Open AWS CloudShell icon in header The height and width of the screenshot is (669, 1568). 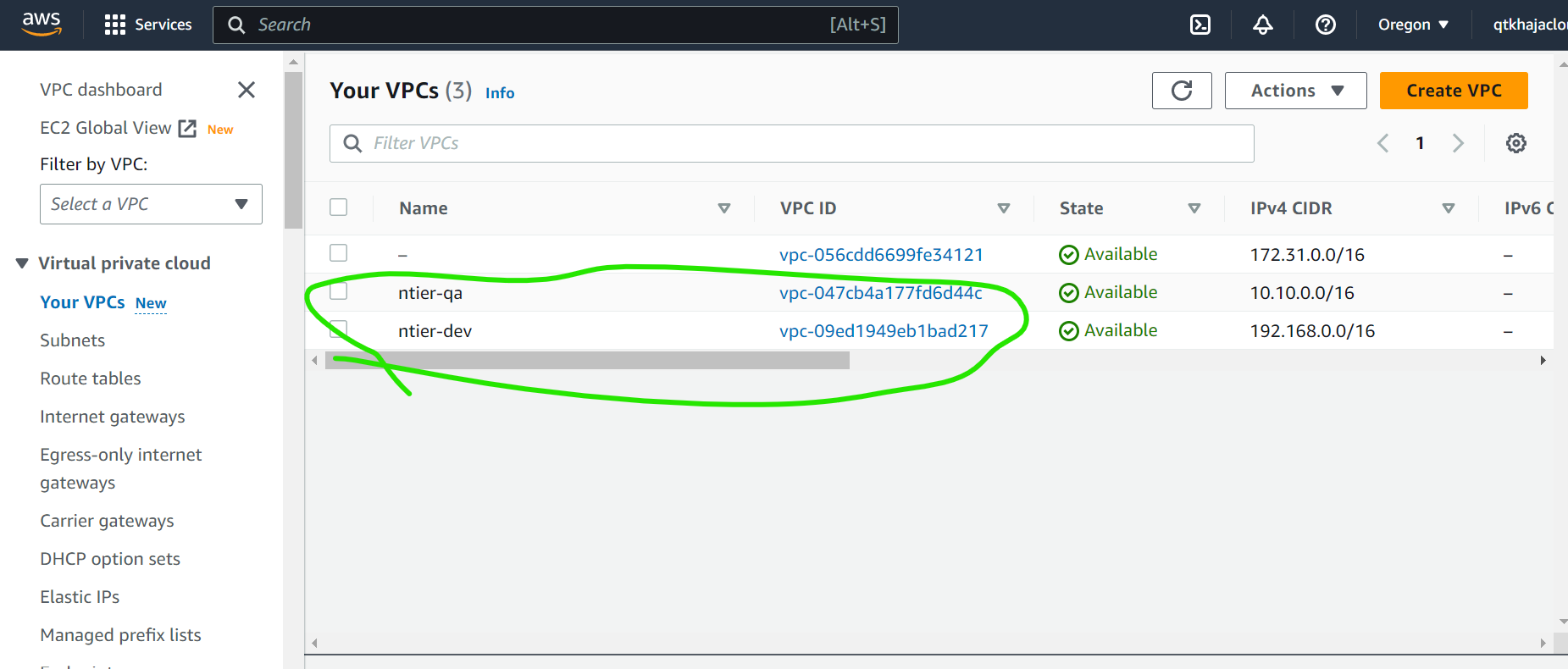[x=1200, y=25]
